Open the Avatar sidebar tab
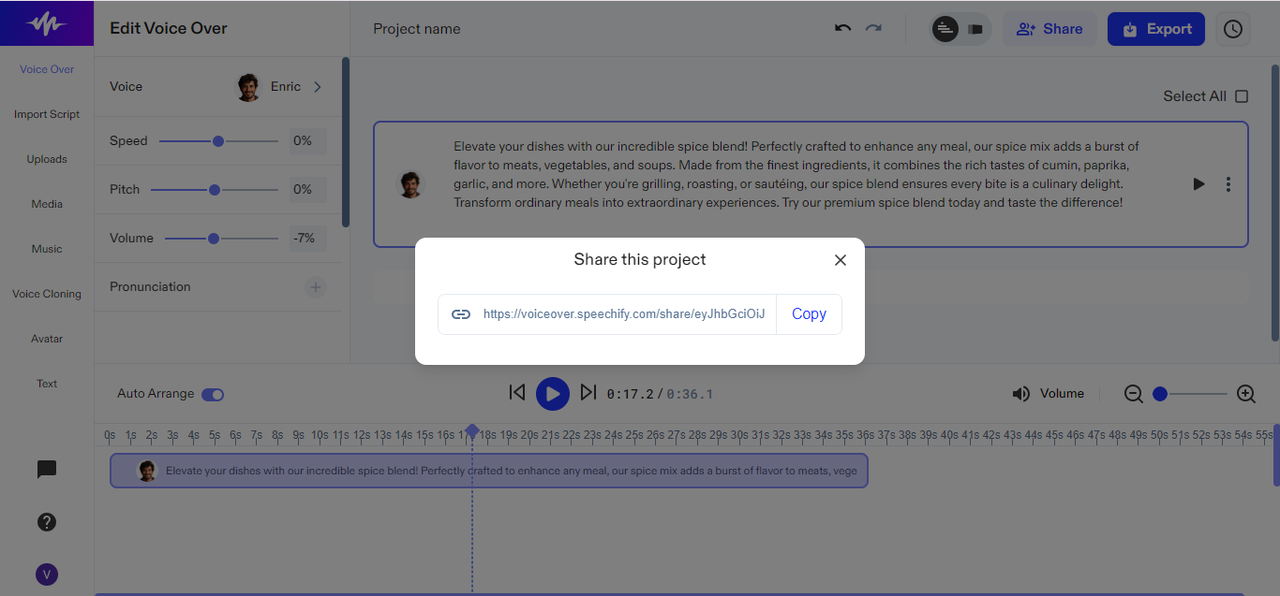Image resolution: width=1280 pixels, height=596 pixels. click(47, 339)
